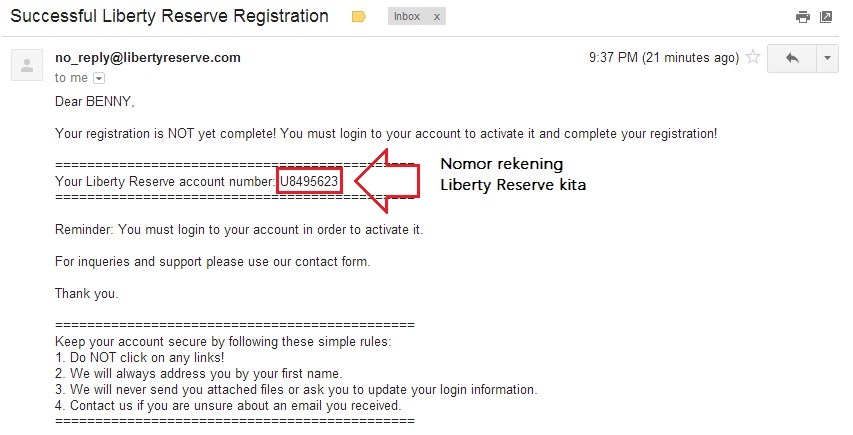Viewport: 853px width, 435px height.
Task: Click account number U8495623
Action: pyautogui.click(x=309, y=181)
